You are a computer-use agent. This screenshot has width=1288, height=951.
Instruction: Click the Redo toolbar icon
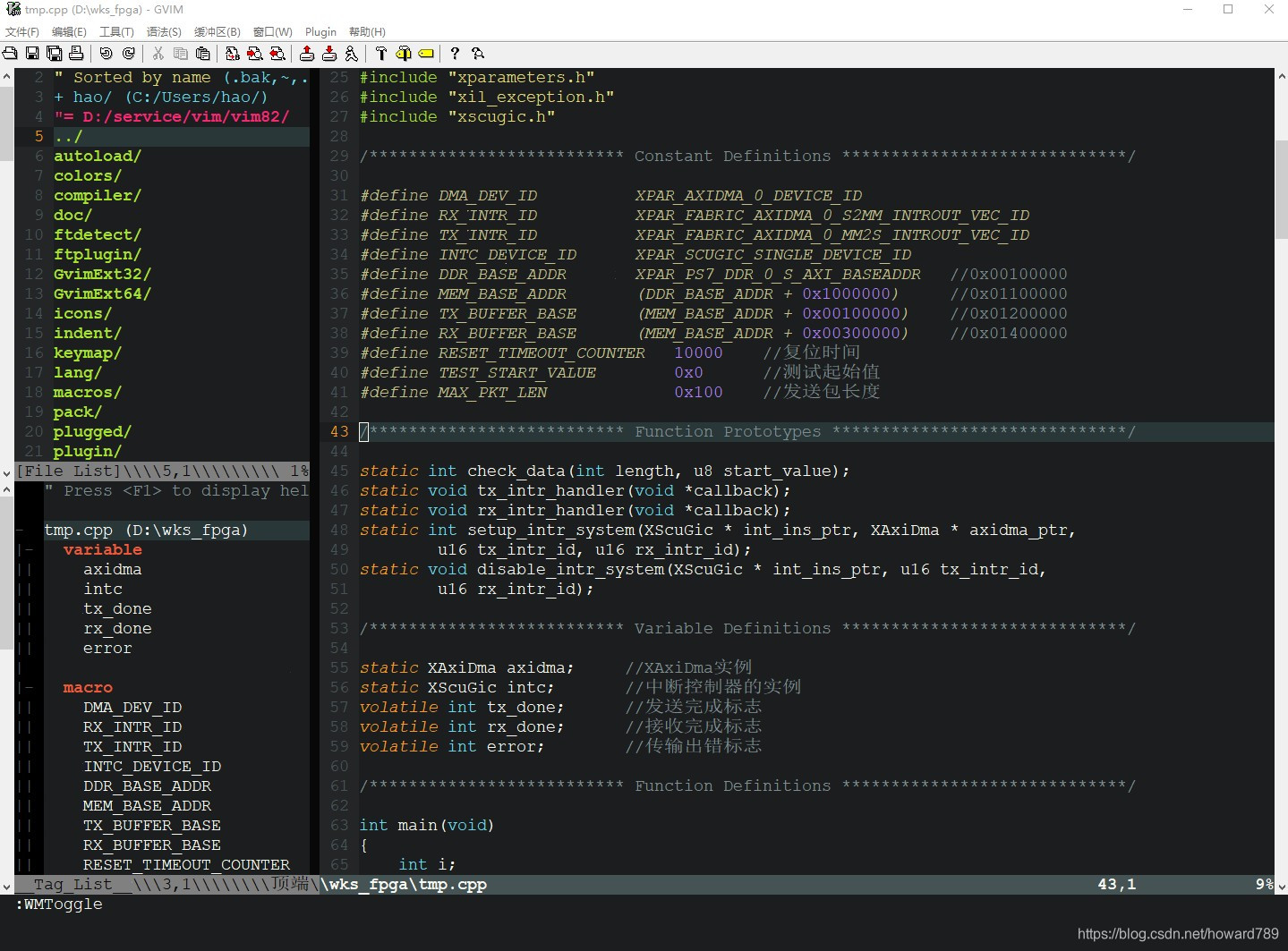[x=128, y=54]
